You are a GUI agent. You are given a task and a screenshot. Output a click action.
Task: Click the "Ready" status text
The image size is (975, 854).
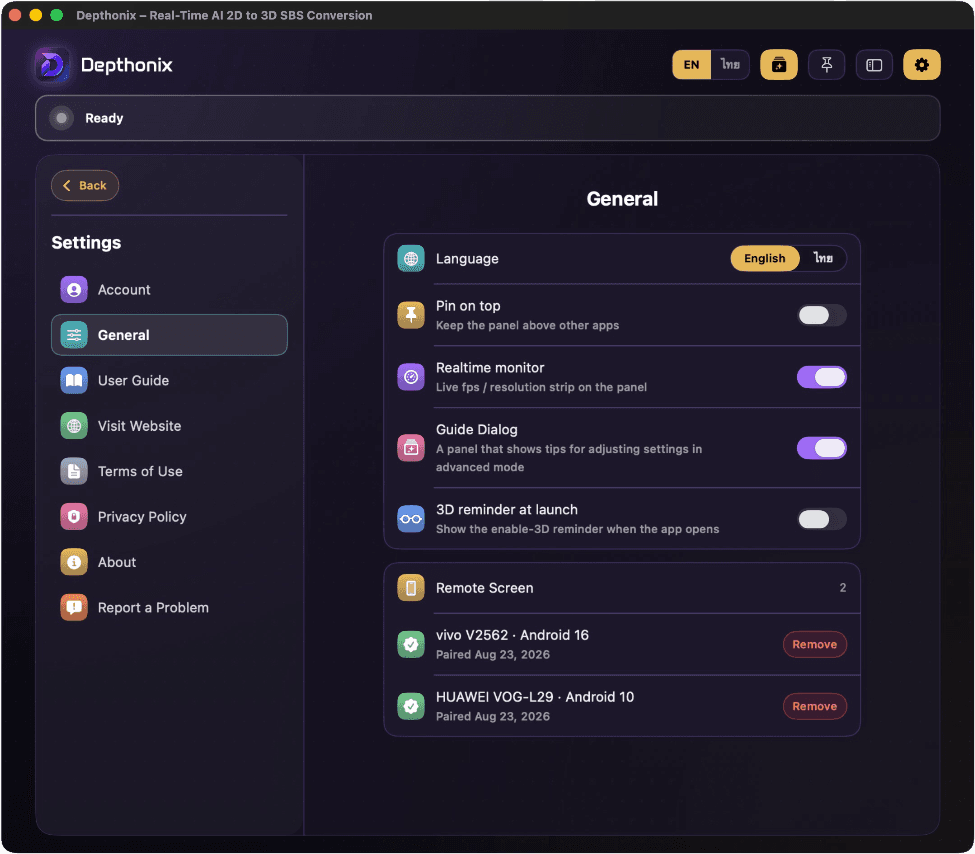pyautogui.click(x=104, y=118)
